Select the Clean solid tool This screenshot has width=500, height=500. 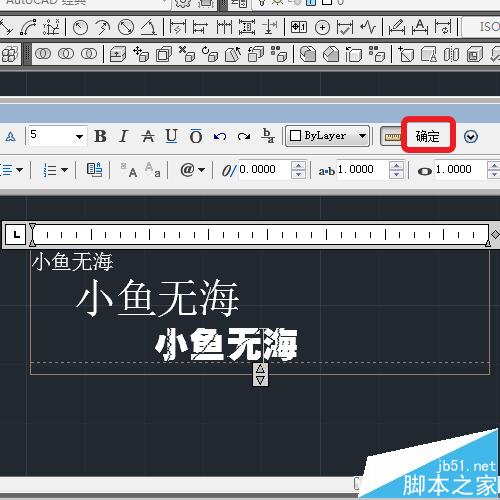[x=429, y=54]
